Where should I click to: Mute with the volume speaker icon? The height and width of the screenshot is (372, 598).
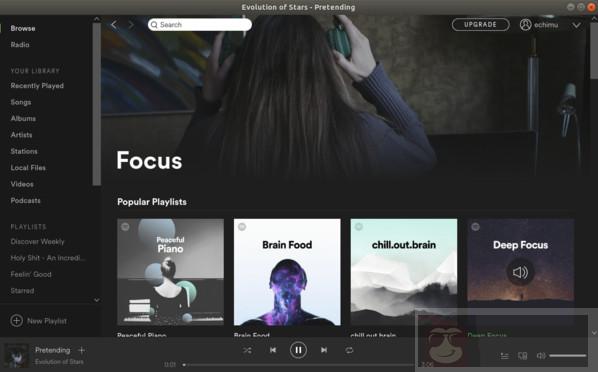tap(541, 356)
